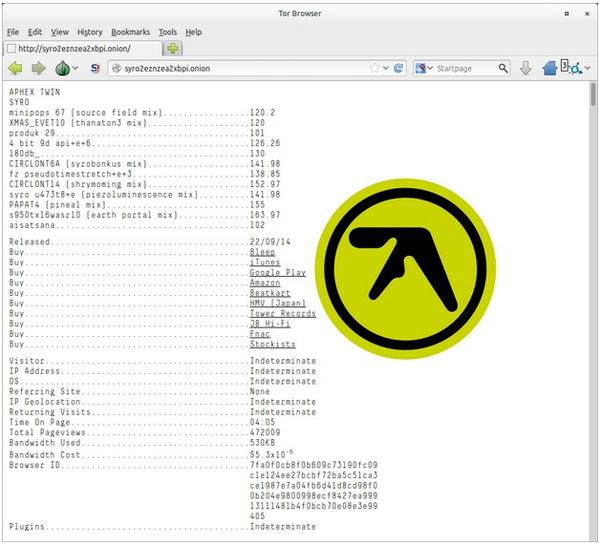Click the 'APHEX TWIN' heading text
The width and height of the screenshot is (600, 545).
pos(34,92)
